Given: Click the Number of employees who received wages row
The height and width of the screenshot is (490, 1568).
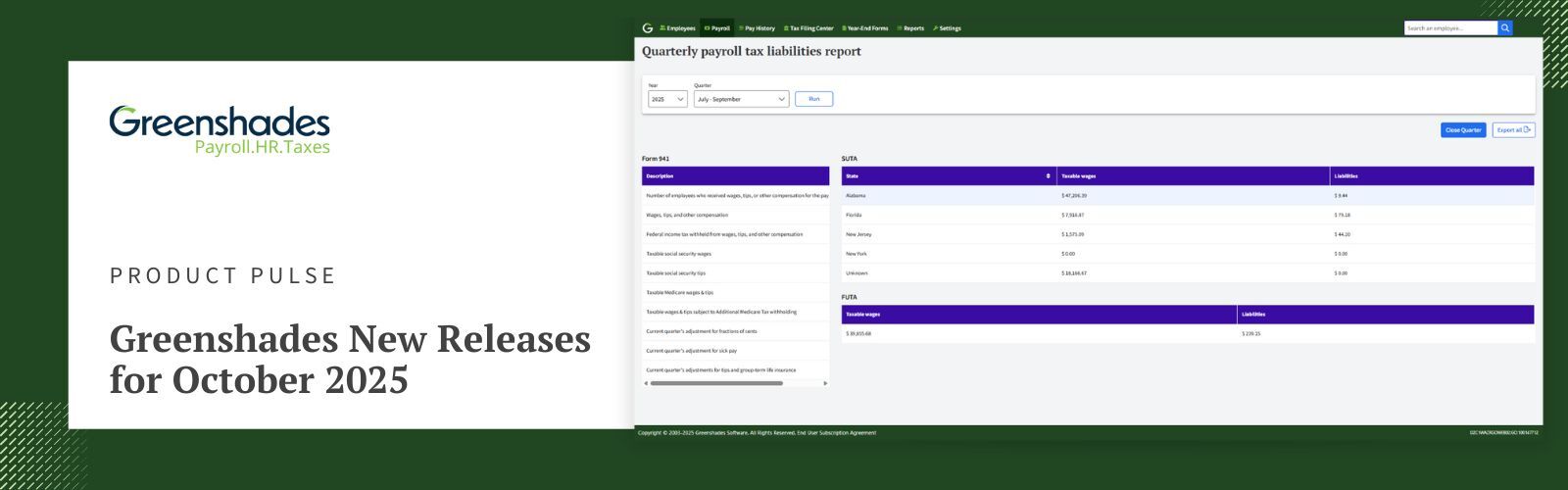Looking at the screenshot, I should (735, 196).
